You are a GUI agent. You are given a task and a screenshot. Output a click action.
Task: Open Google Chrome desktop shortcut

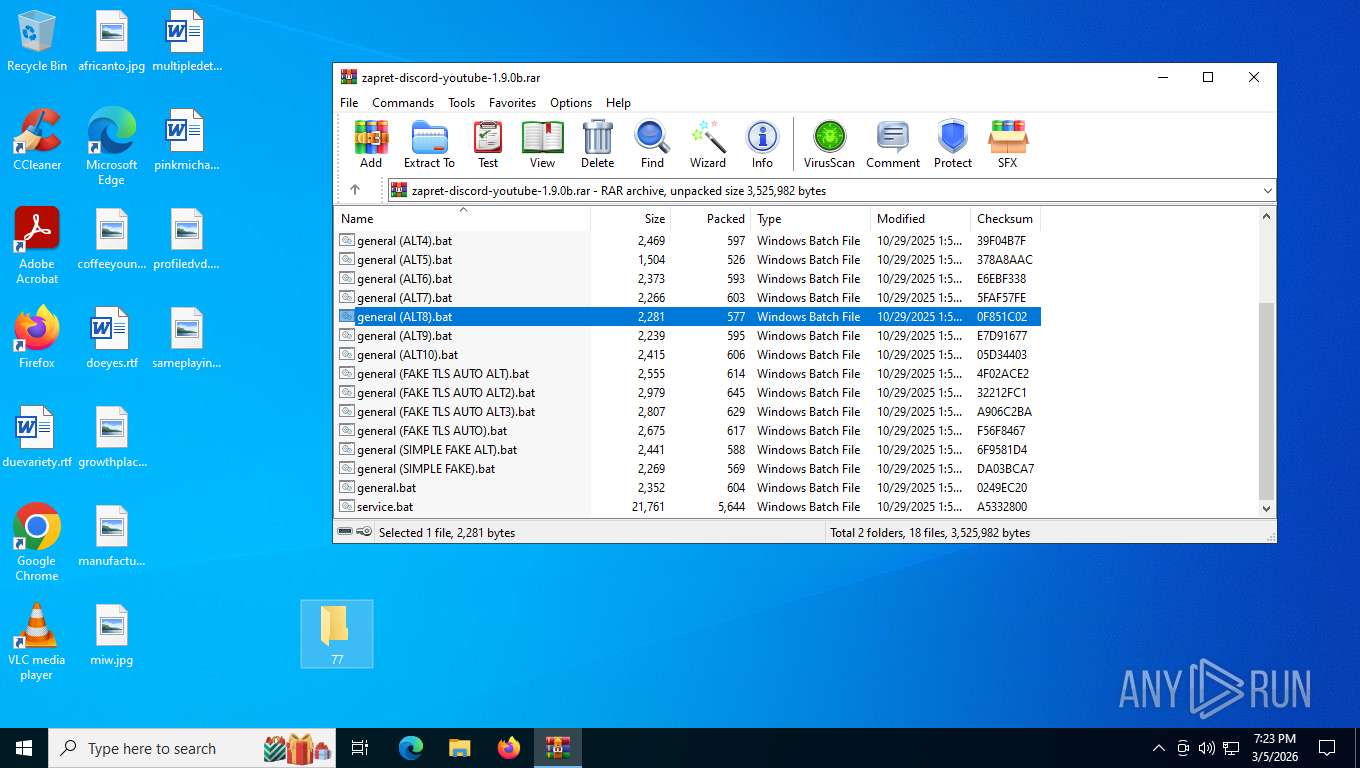[x=37, y=542]
